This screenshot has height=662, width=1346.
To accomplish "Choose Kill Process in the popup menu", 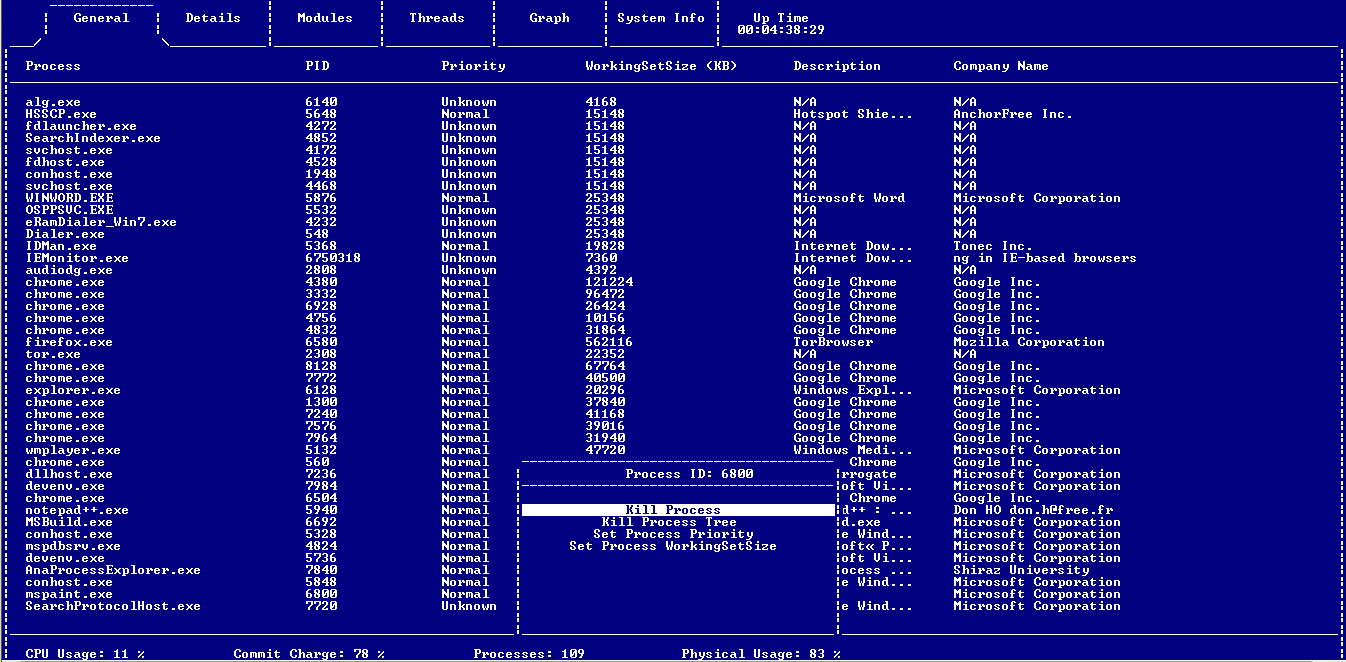I will (677, 510).
